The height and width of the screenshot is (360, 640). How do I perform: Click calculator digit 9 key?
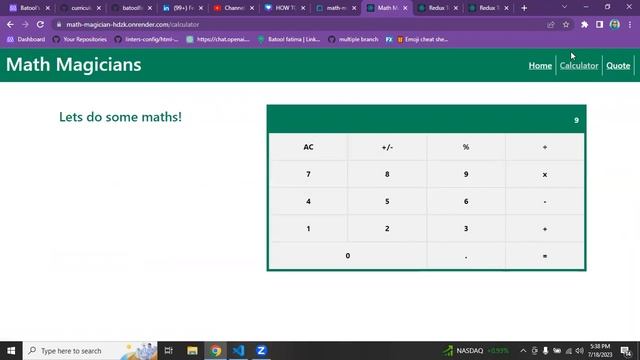coord(466,174)
